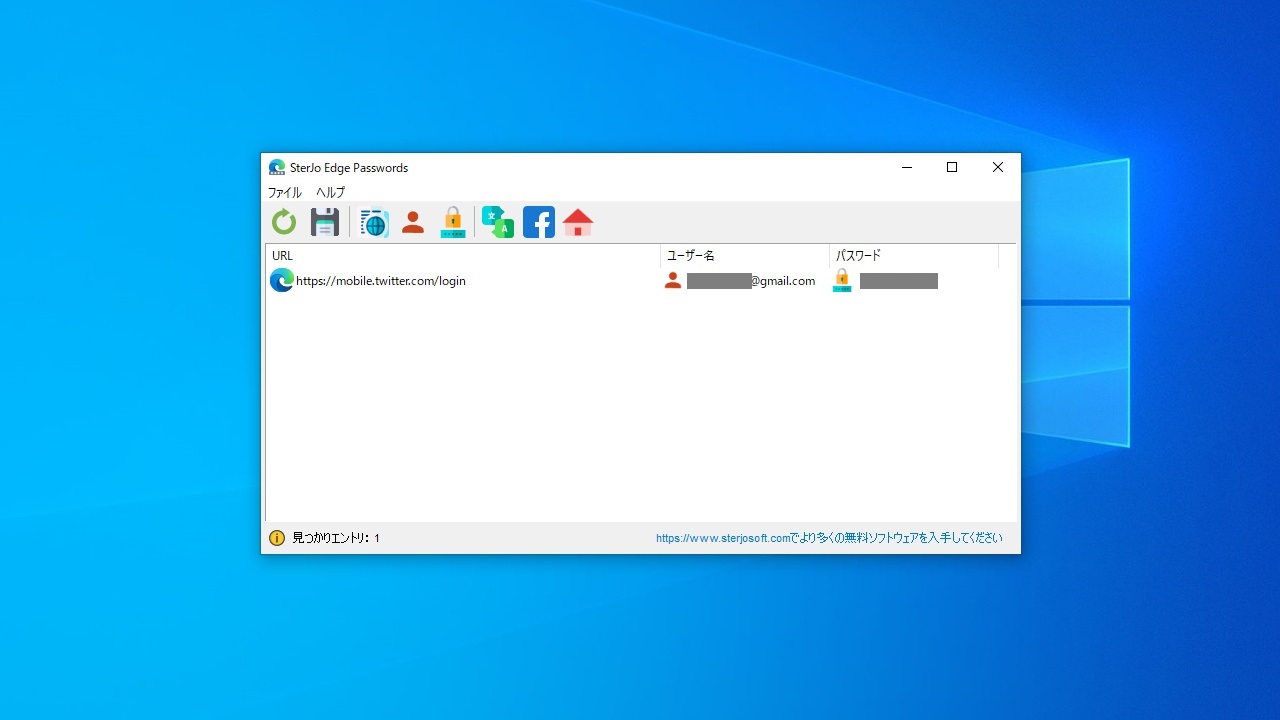1280x720 pixels.
Task: Click the @gmail.com username cell
Action: tap(751, 281)
